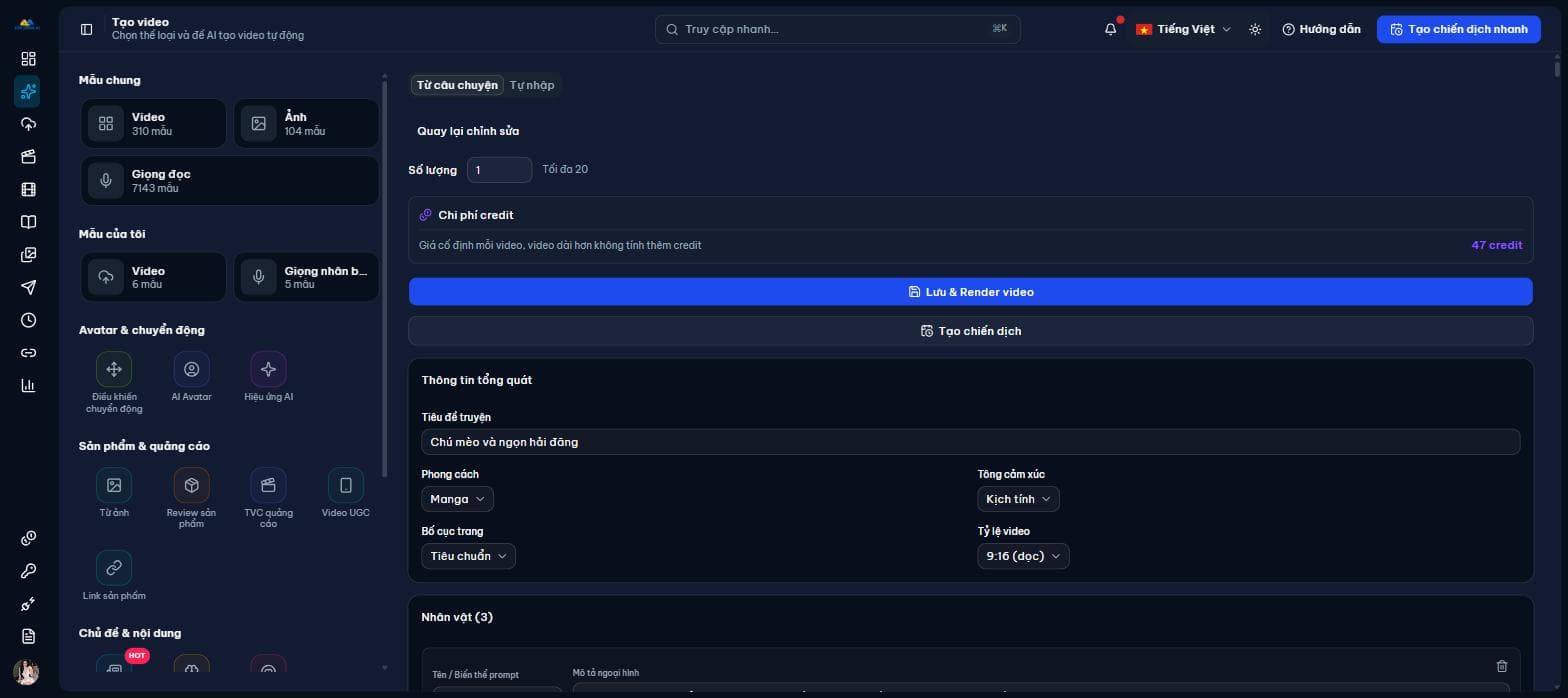Collapse the side panel toggle icon
This screenshot has width=1568, height=698.
click(x=86, y=29)
